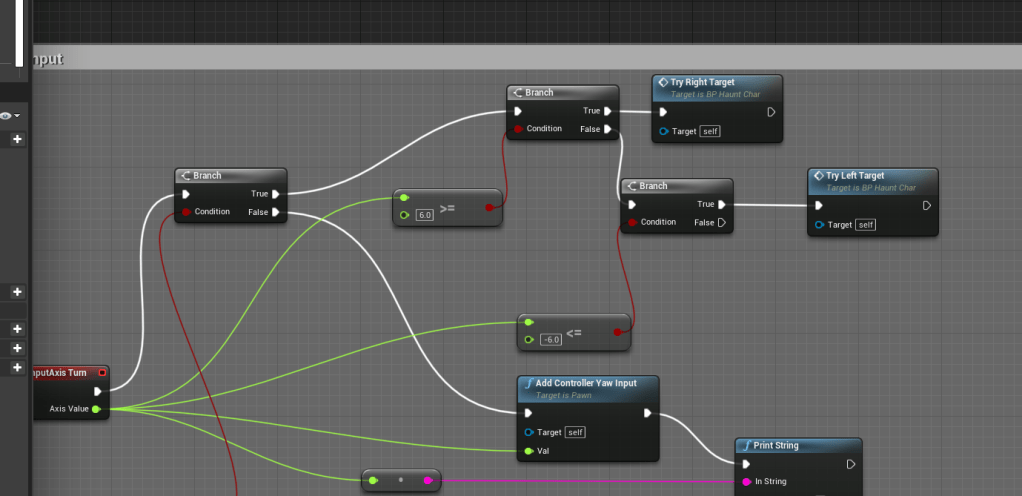Click the Target self box on Try Left Target
This screenshot has height=496, width=1022.
pyautogui.click(x=866, y=225)
